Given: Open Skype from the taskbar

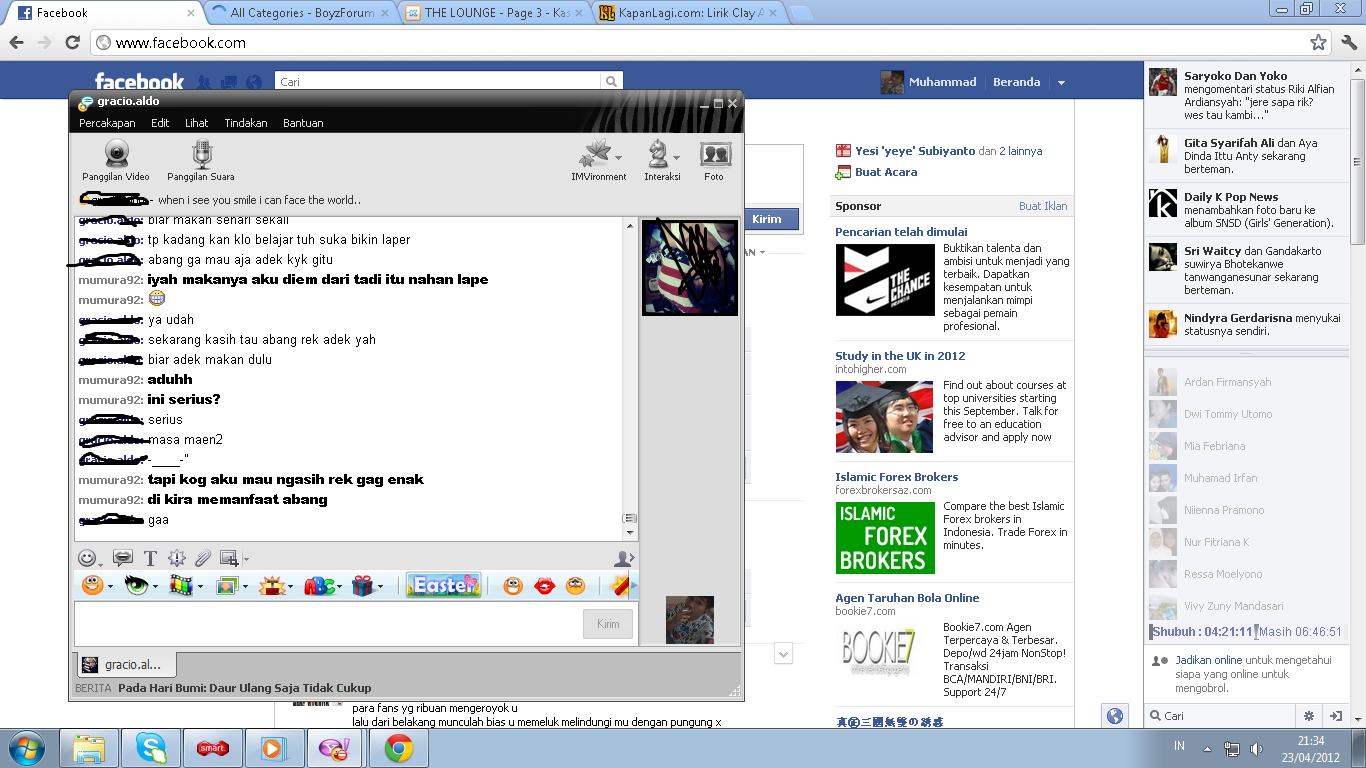Looking at the screenshot, I should (x=152, y=748).
